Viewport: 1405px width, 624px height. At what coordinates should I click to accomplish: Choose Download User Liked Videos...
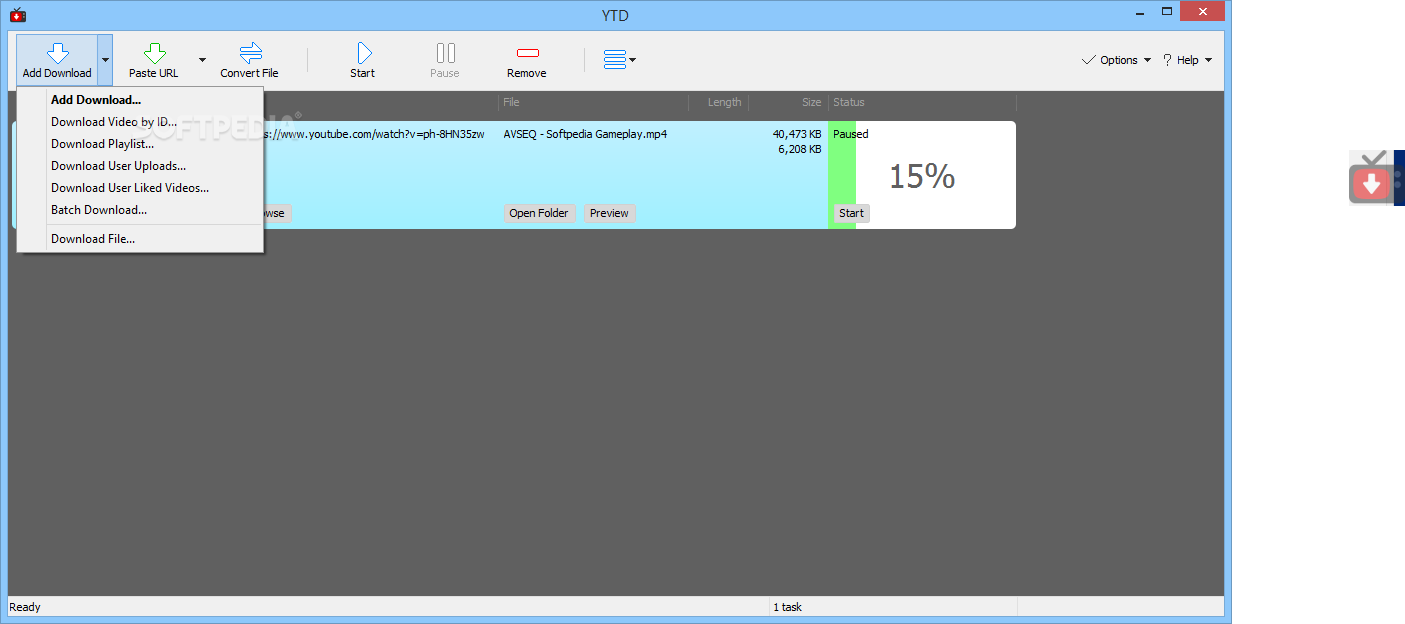click(141, 188)
